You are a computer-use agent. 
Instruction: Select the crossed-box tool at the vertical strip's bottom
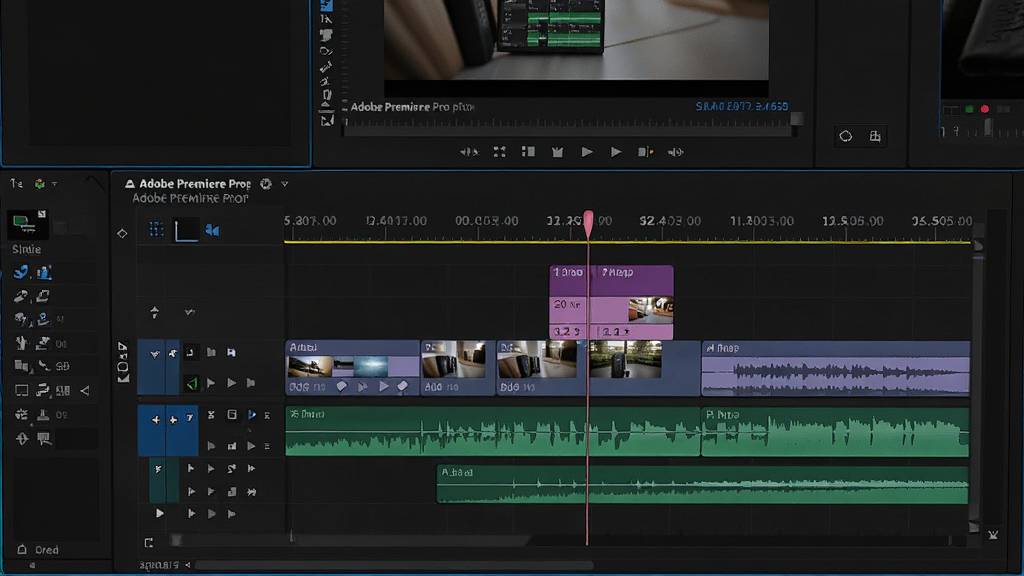[327, 120]
